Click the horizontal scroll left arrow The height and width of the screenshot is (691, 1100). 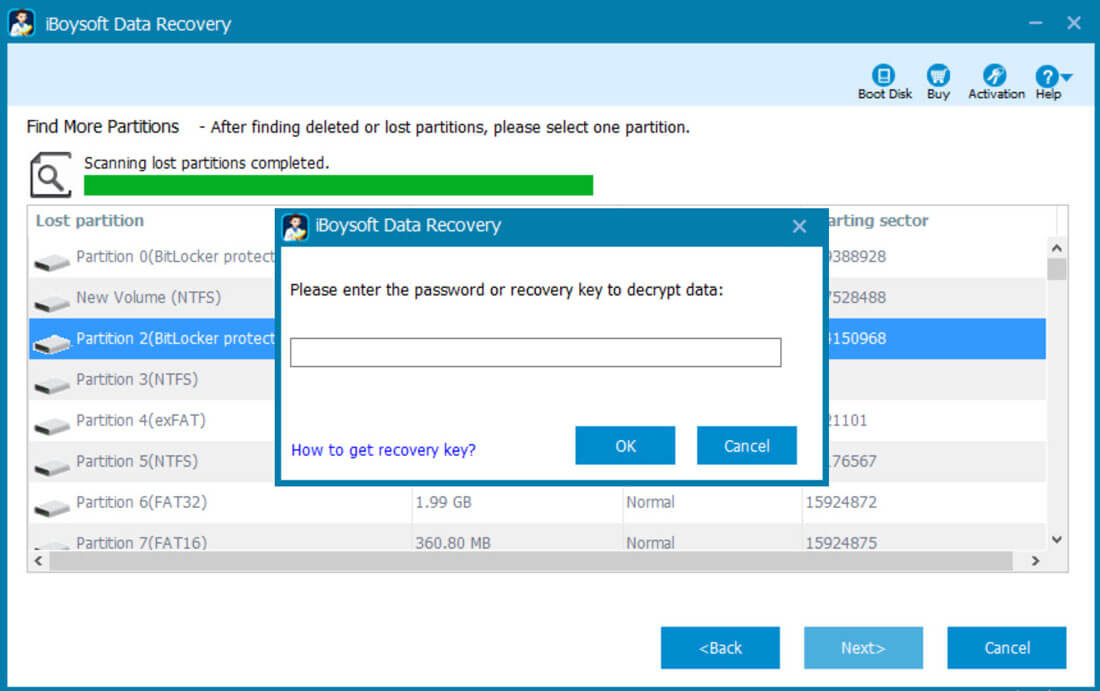[39, 561]
